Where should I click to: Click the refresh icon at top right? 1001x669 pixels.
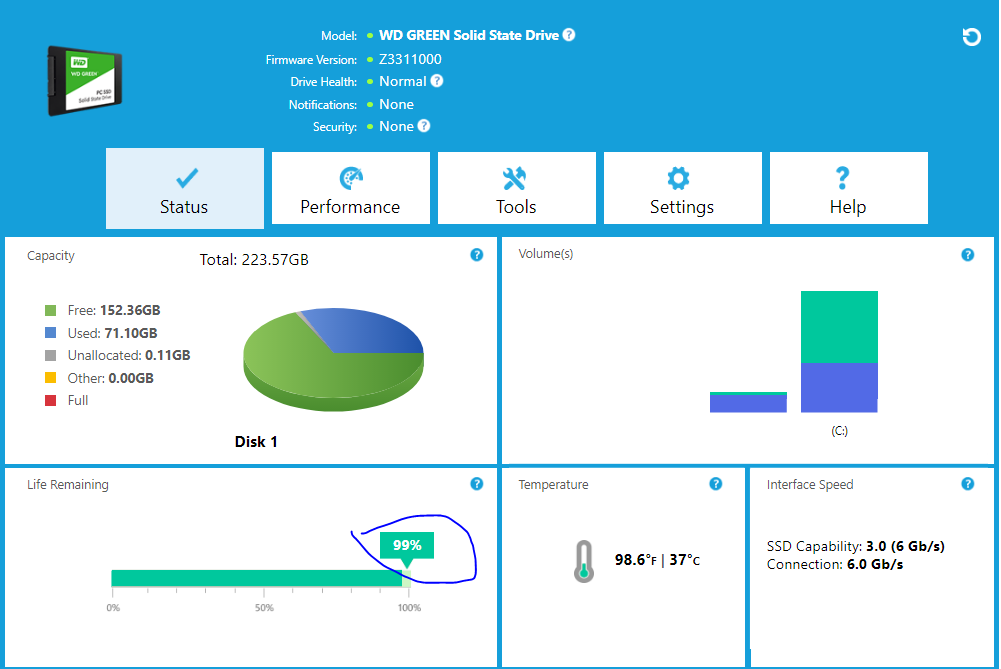tap(971, 36)
